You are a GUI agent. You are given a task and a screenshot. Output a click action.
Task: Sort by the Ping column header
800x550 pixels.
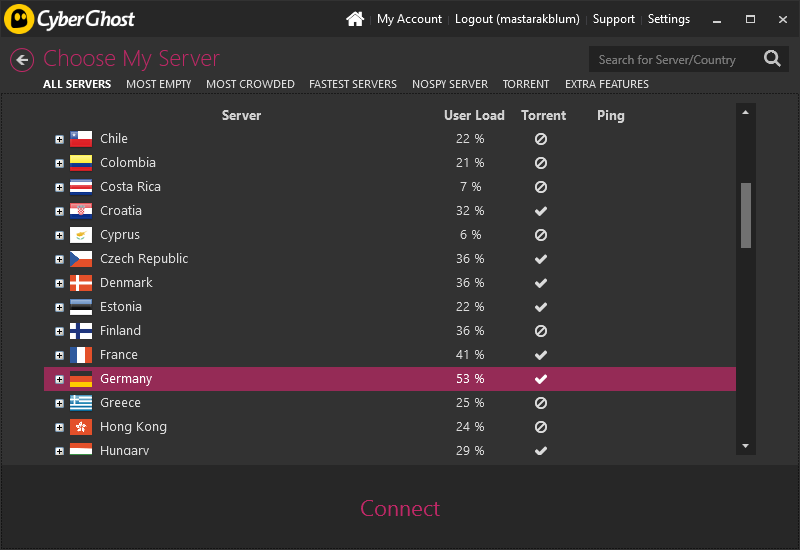611,115
